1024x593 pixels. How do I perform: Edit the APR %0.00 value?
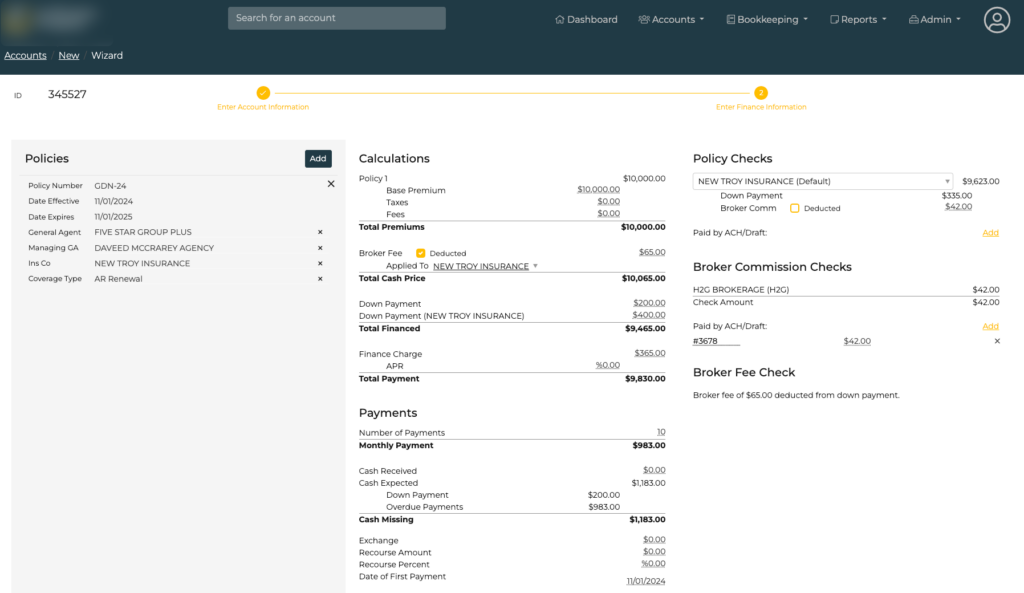coord(607,365)
